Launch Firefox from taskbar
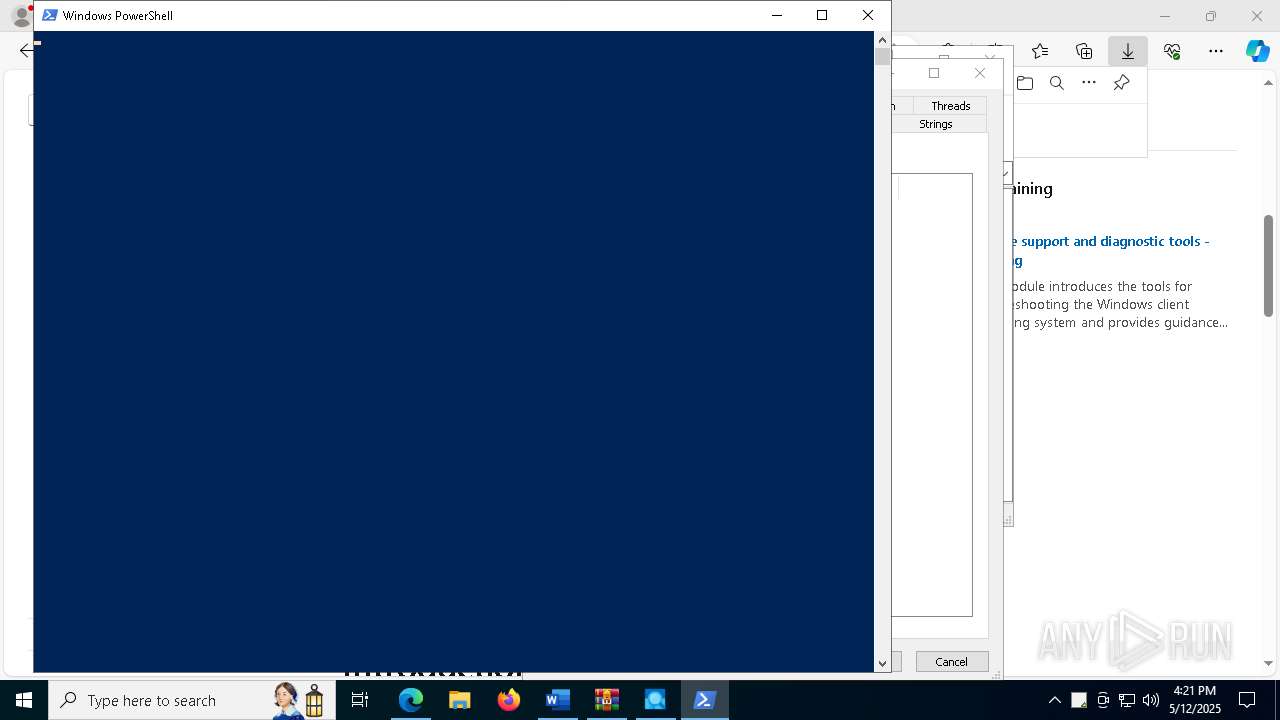Screen dimensions: 1280x720 [509, 700]
